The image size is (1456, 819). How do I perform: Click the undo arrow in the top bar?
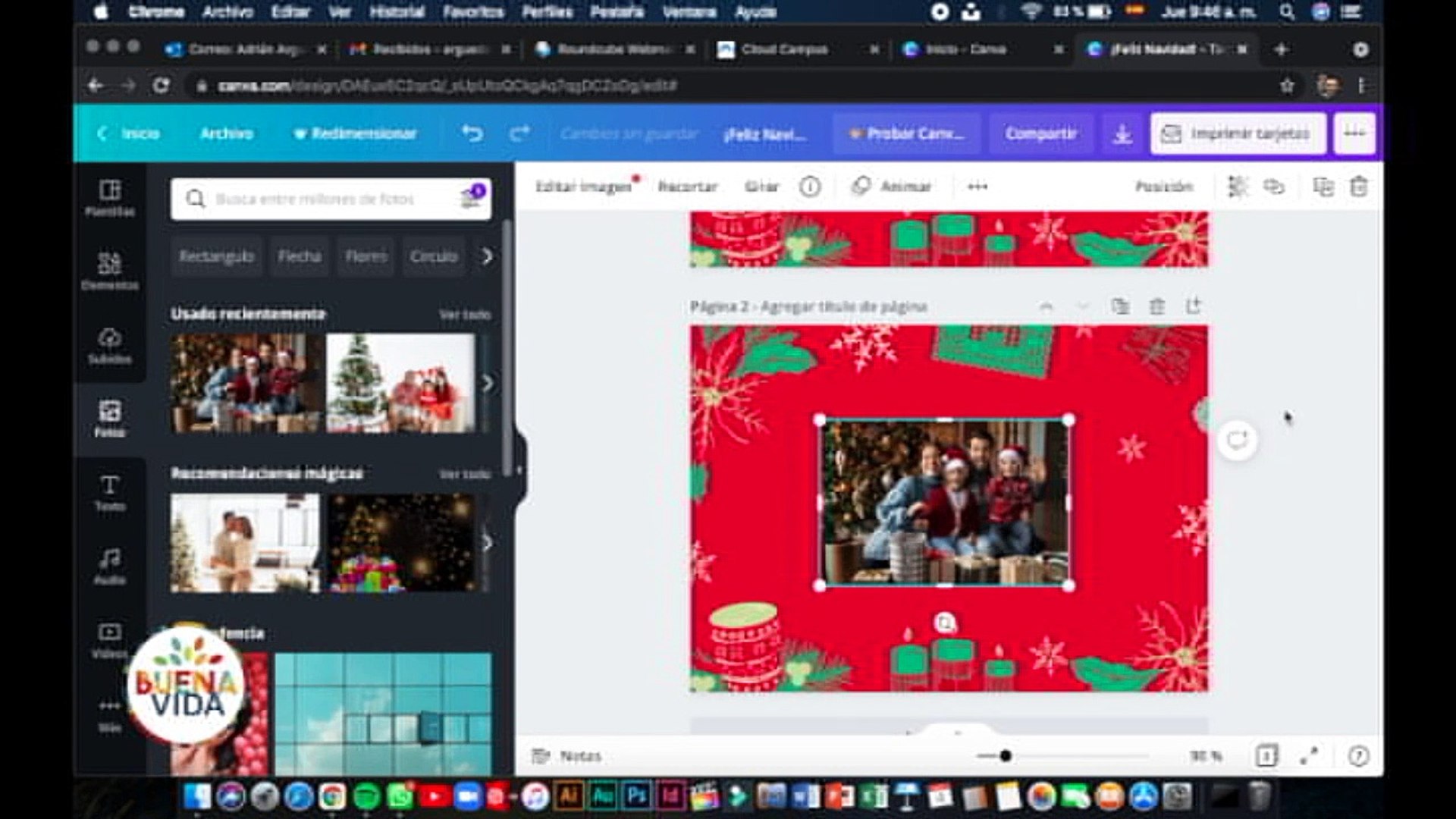(470, 133)
